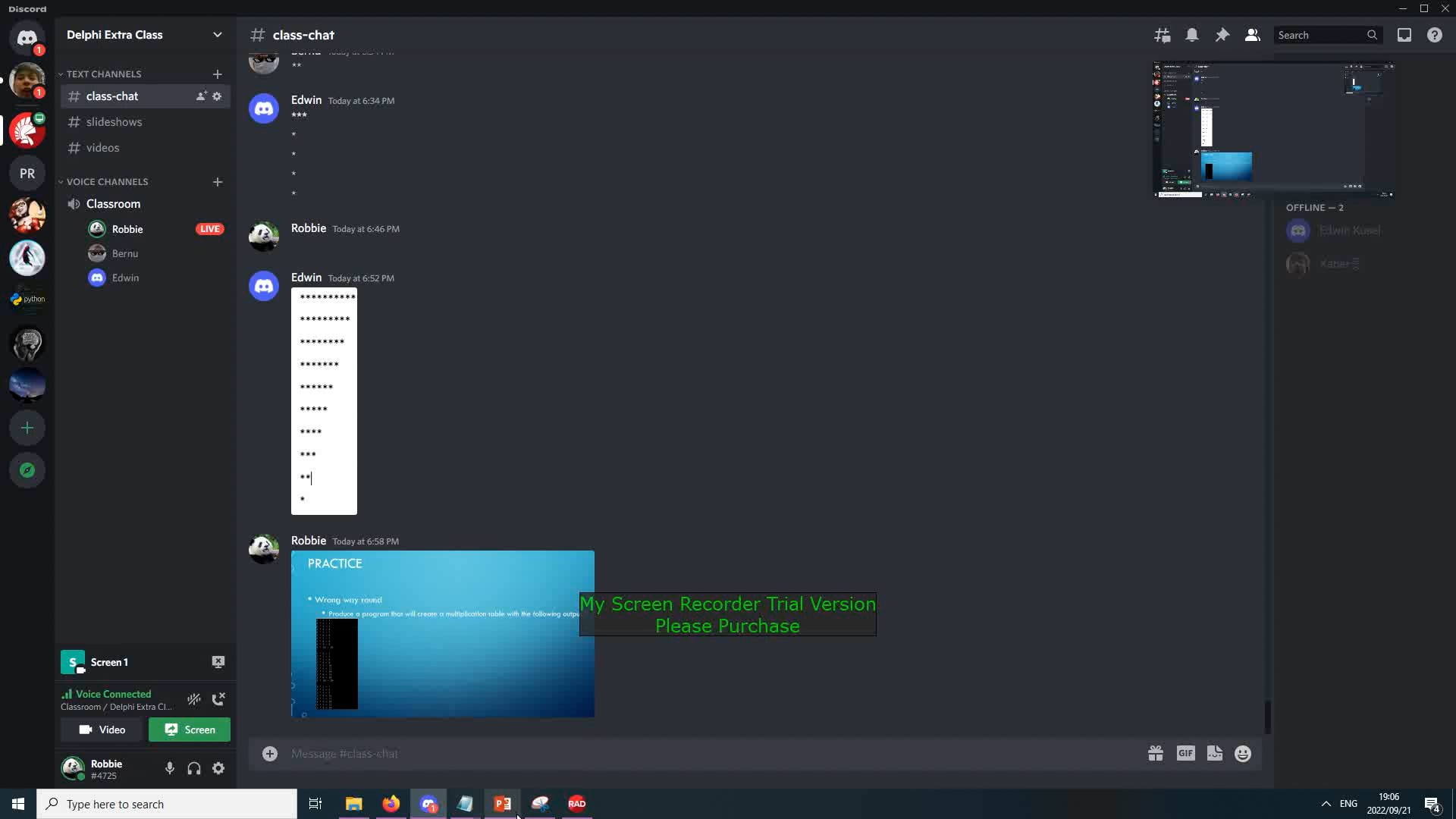Click the Message #class-chat input box

713,754
